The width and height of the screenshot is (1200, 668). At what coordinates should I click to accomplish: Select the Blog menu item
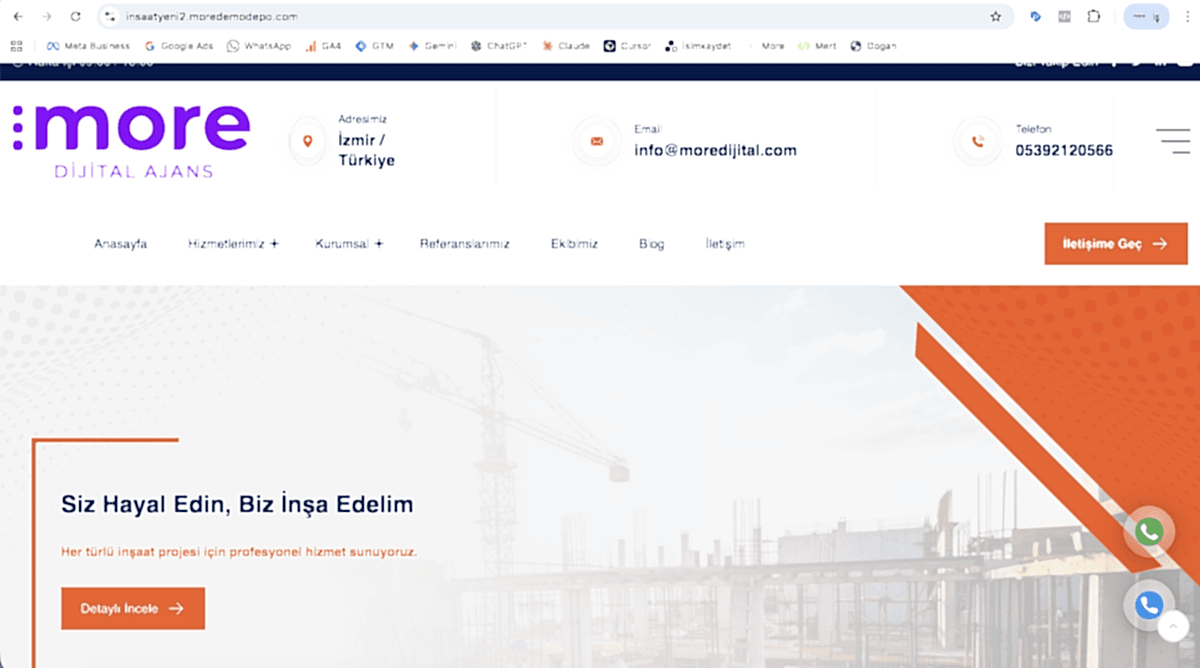coord(651,243)
